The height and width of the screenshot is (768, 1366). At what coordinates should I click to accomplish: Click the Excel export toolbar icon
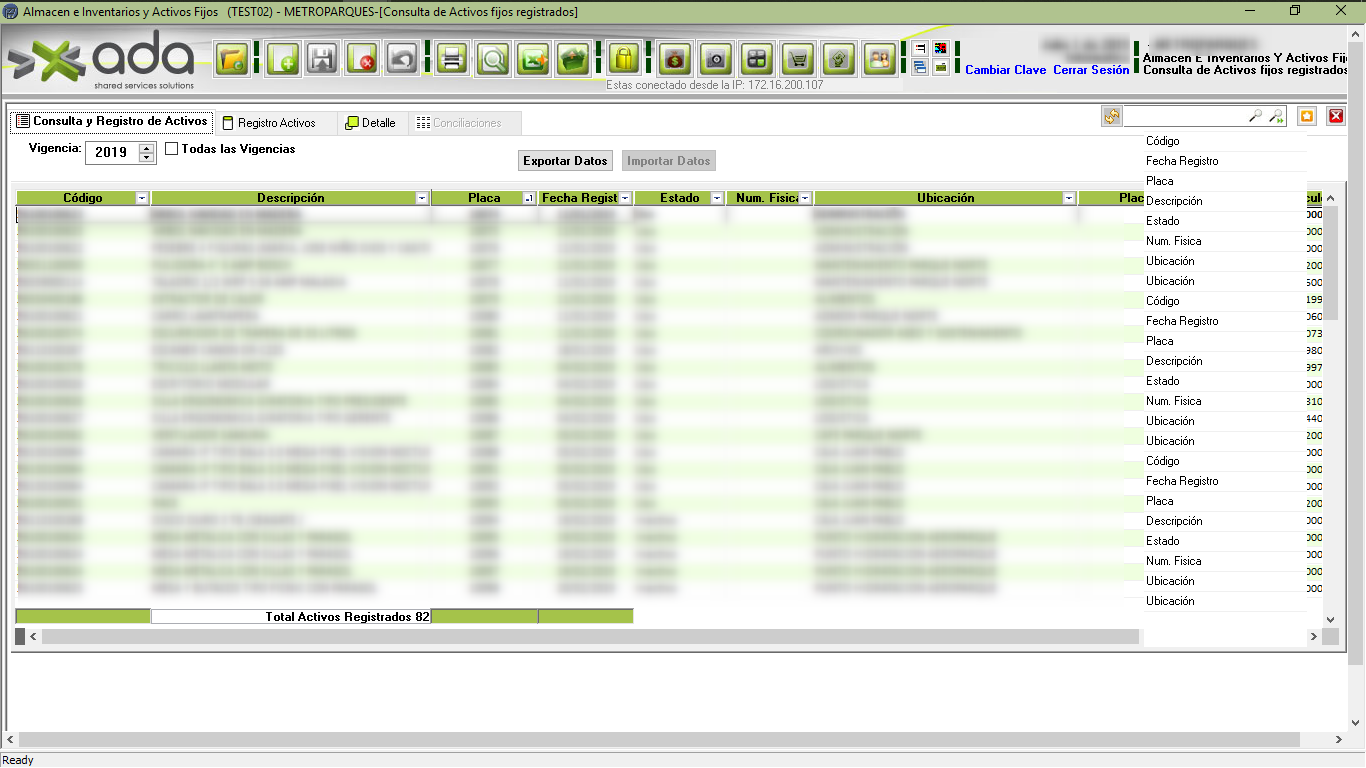532,60
